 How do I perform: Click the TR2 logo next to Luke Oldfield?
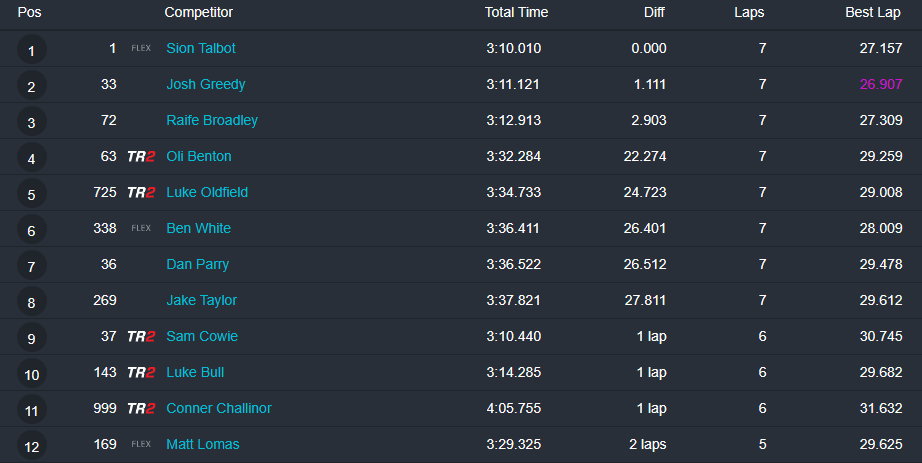(x=141, y=192)
